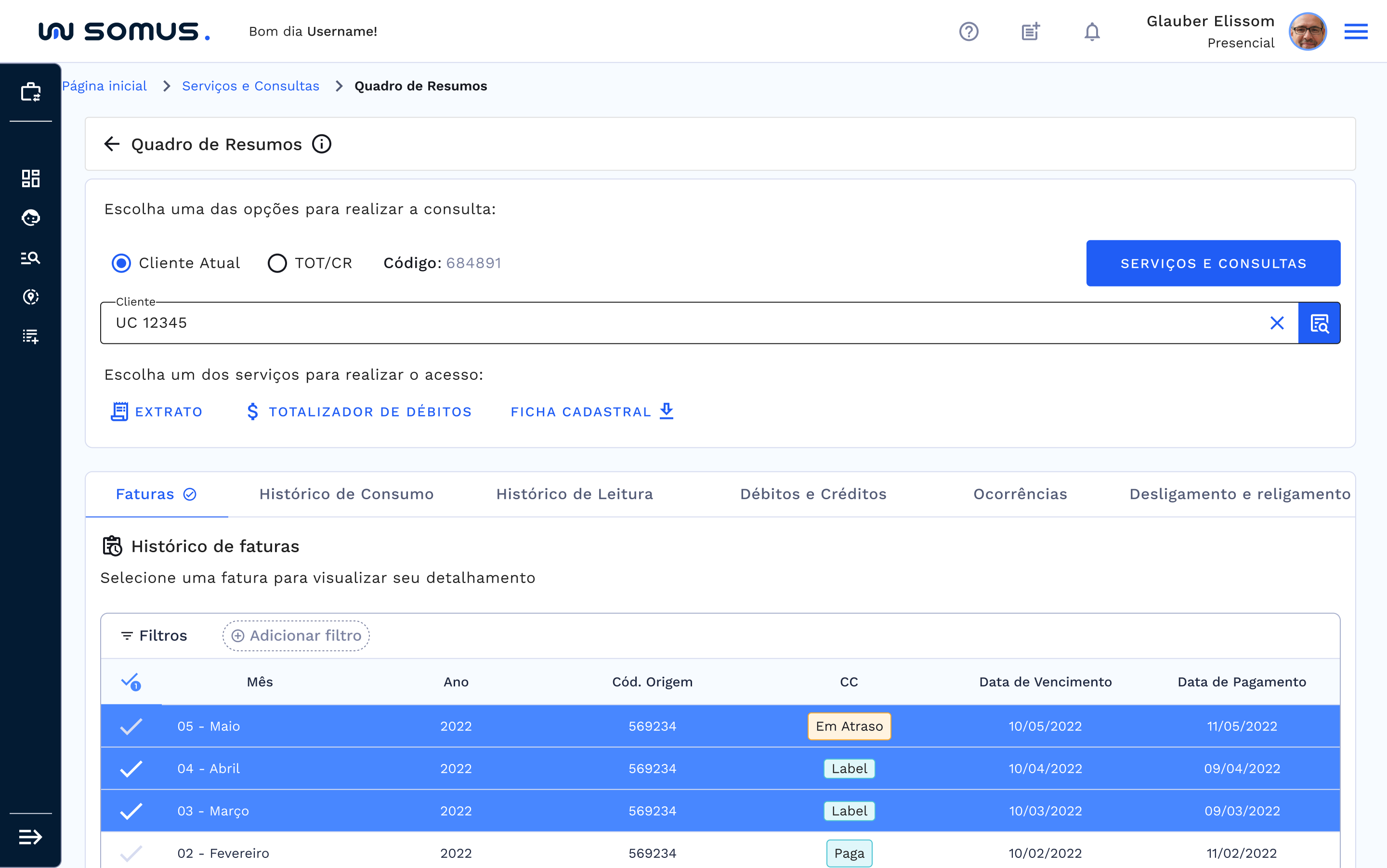Viewport: 1387px width, 868px height.
Task: Uncheck the 05 - Maio invoice row
Action: point(131,726)
